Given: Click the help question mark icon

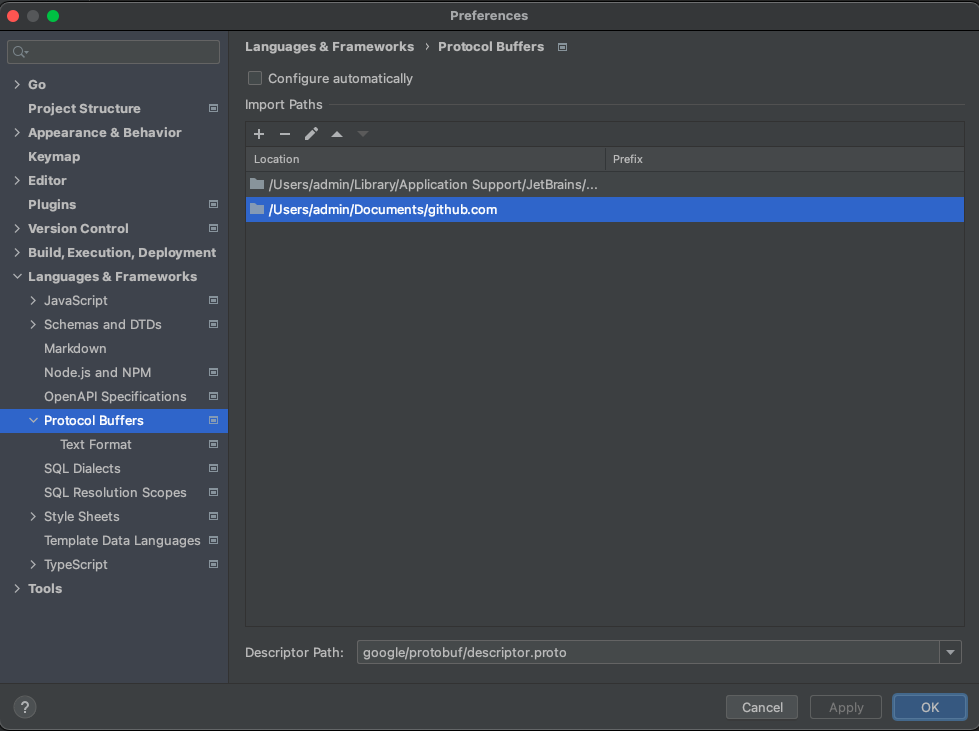Looking at the screenshot, I should point(22,707).
